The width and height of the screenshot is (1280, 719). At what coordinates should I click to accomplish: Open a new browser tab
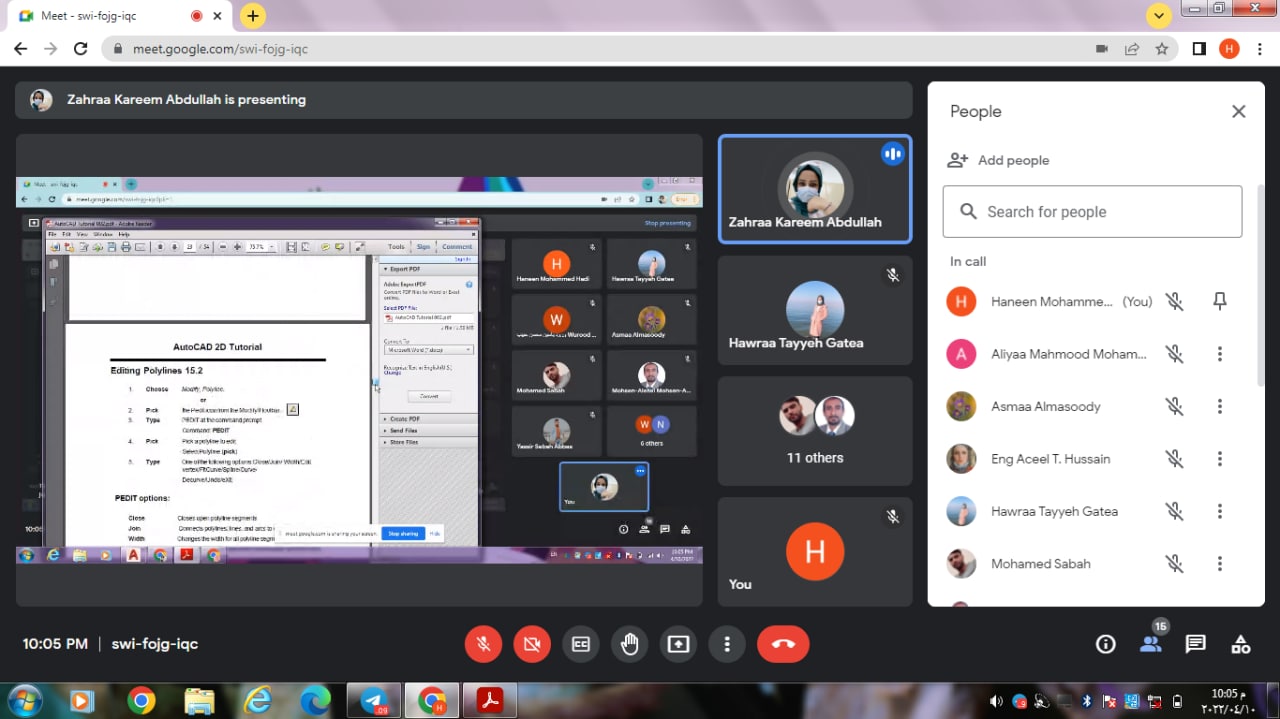tap(253, 16)
